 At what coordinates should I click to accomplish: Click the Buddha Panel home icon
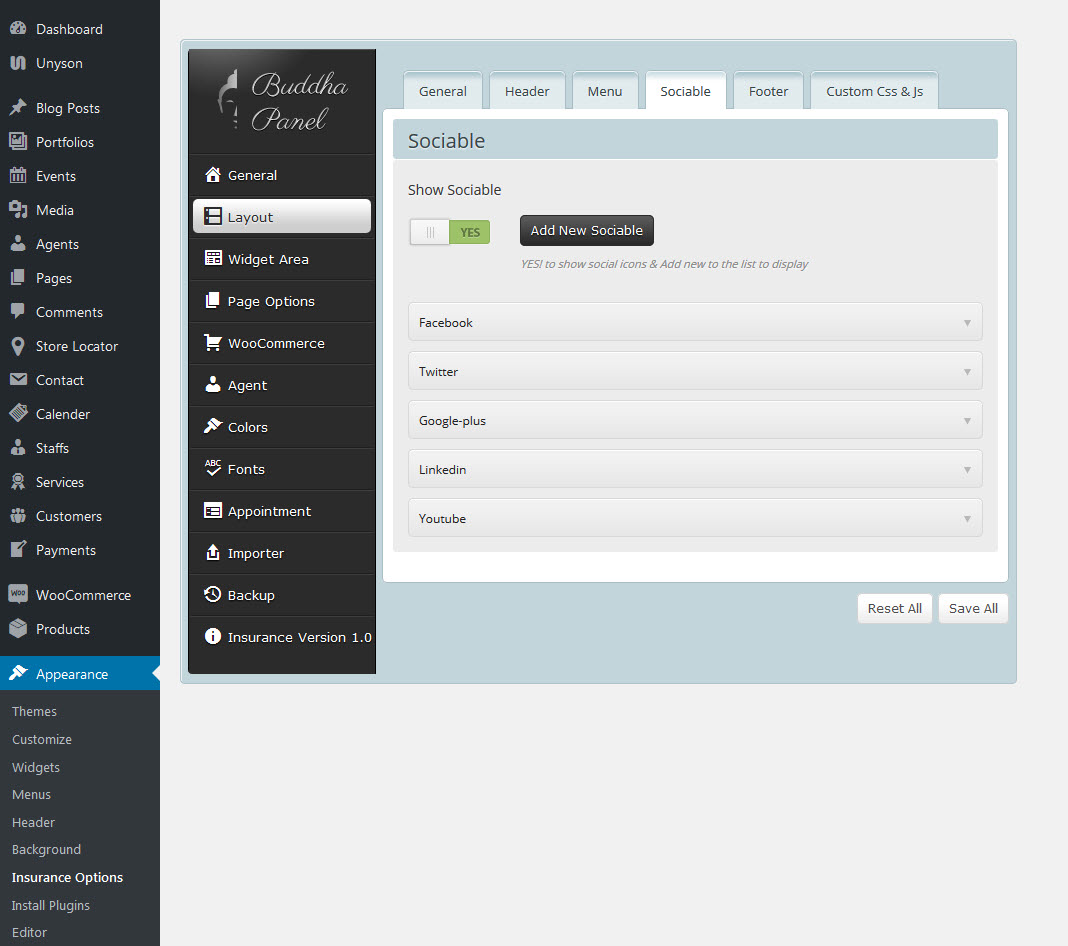click(213, 175)
